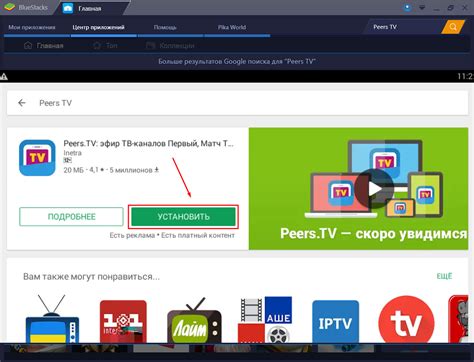Click the blue account icon in title bar
This screenshot has width=474, height=362.
(x=407, y=7)
